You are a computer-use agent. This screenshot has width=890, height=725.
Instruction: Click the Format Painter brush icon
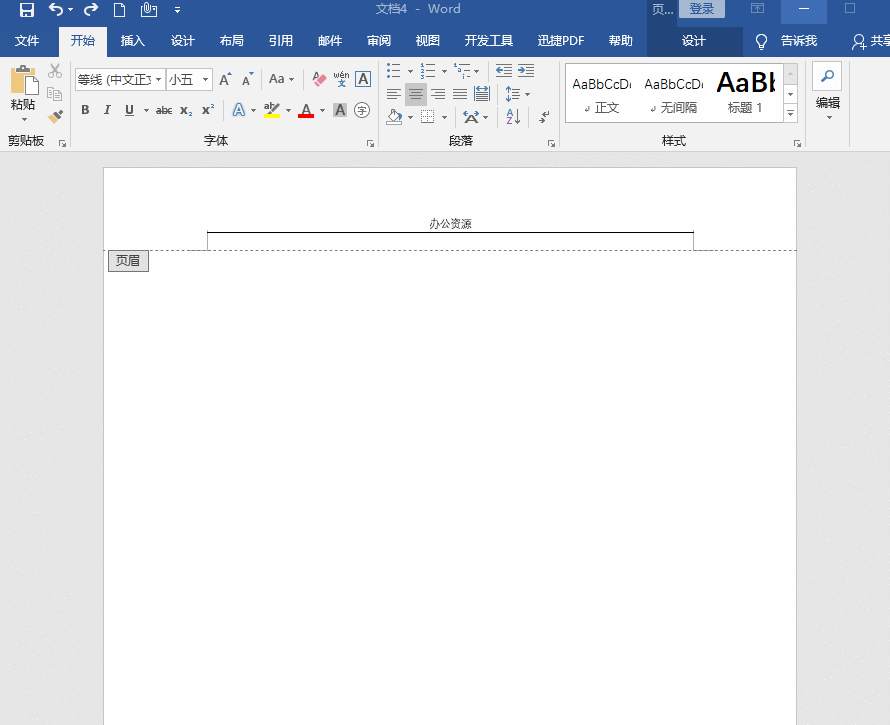coord(55,116)
